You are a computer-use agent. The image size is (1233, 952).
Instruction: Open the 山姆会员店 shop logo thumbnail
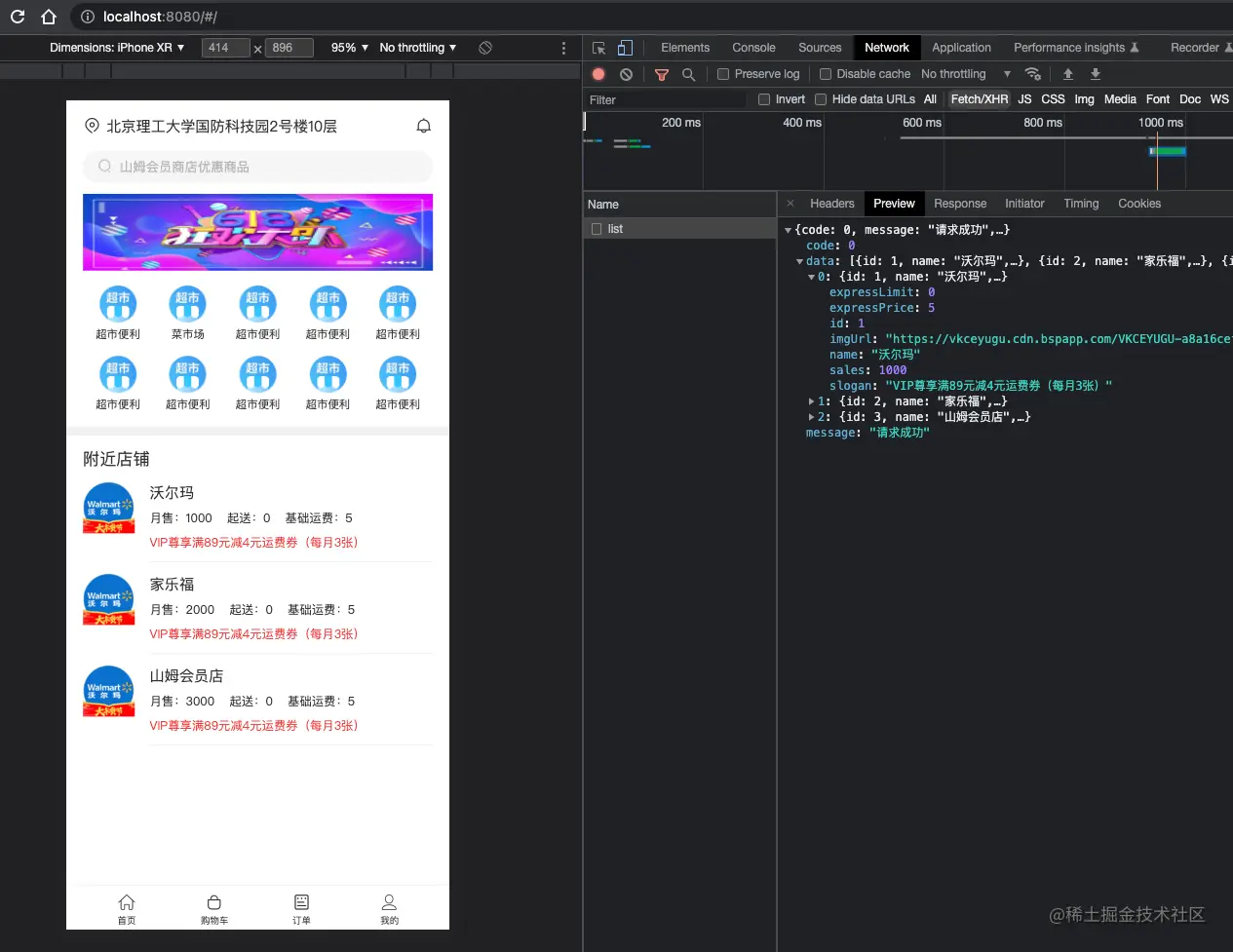tap(109, 691)
